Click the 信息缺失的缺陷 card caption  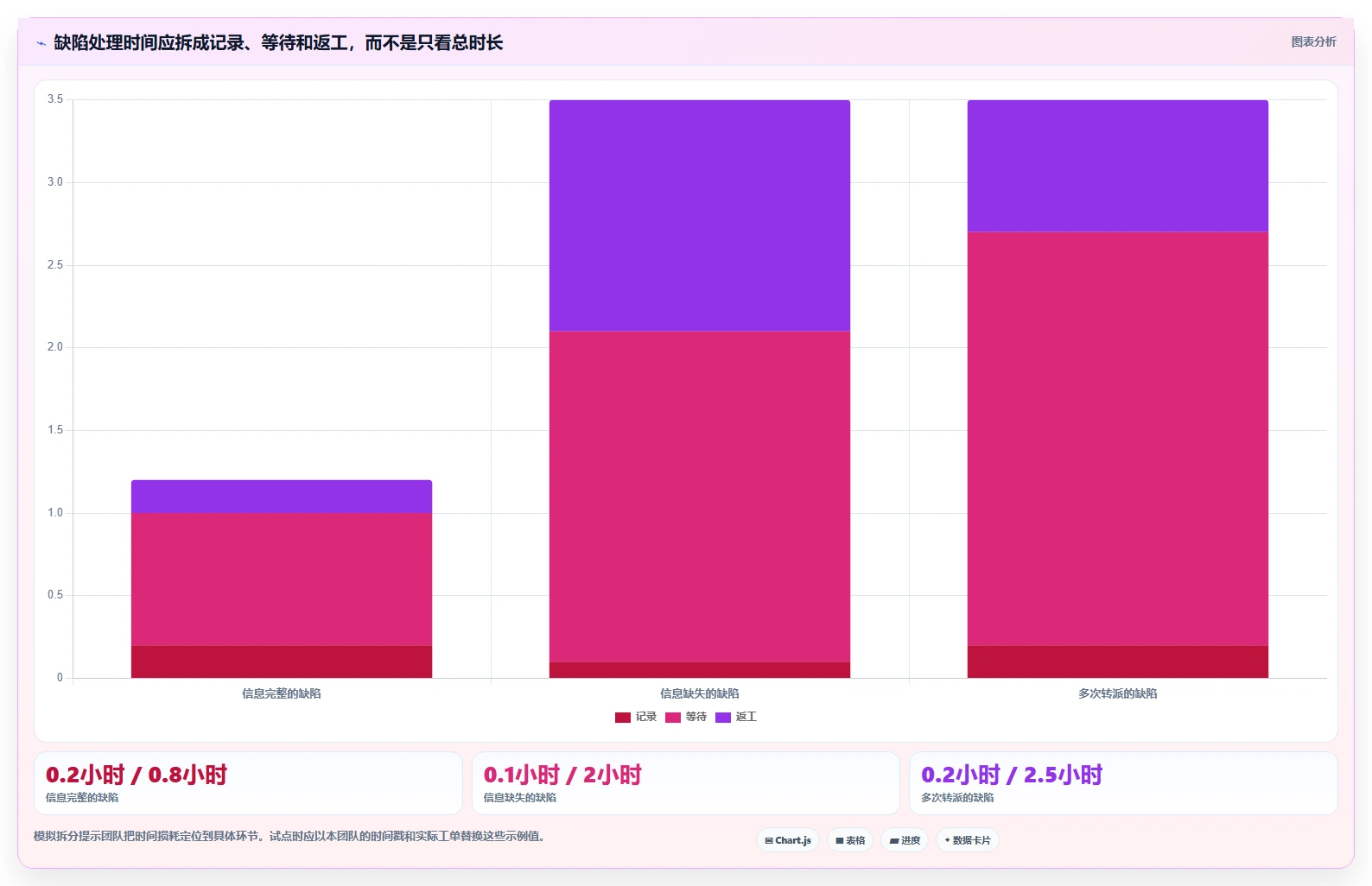pos(520,798)
